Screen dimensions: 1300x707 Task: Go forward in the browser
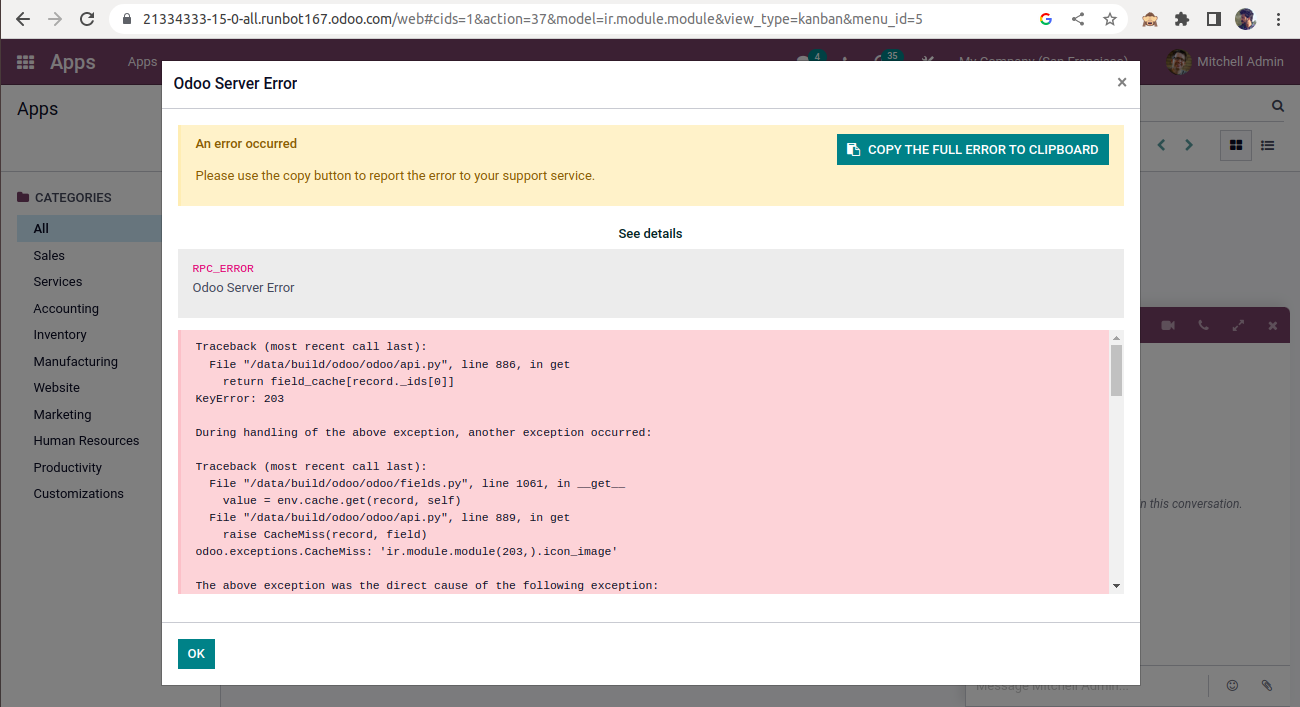click(x=55, y=19)
